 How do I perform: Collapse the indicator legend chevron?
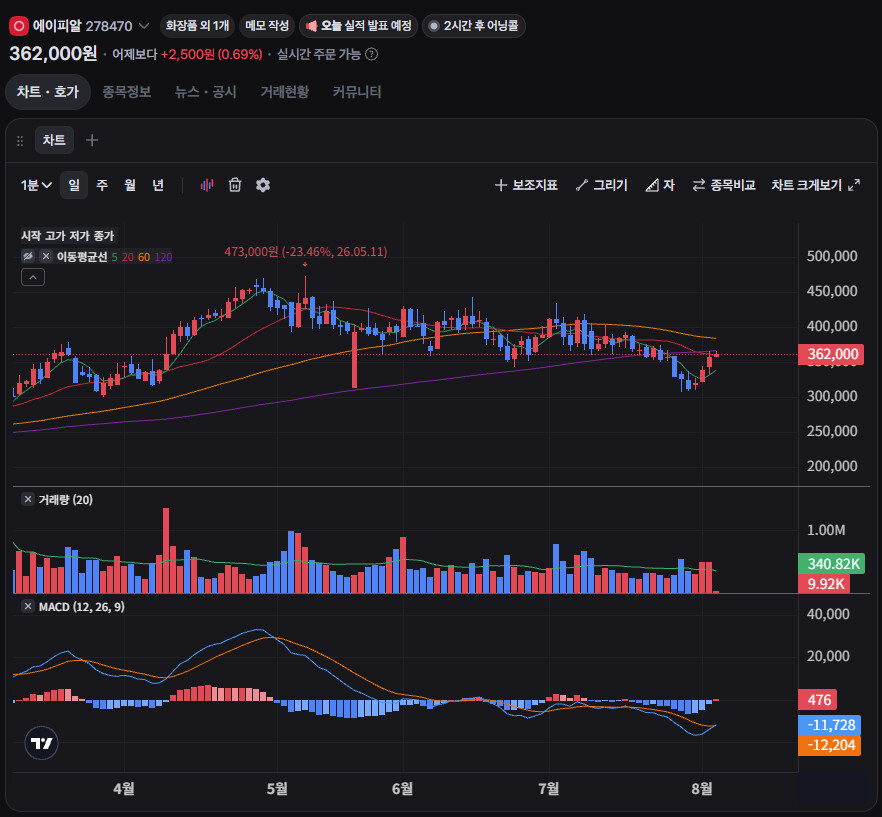click(33, 277)
